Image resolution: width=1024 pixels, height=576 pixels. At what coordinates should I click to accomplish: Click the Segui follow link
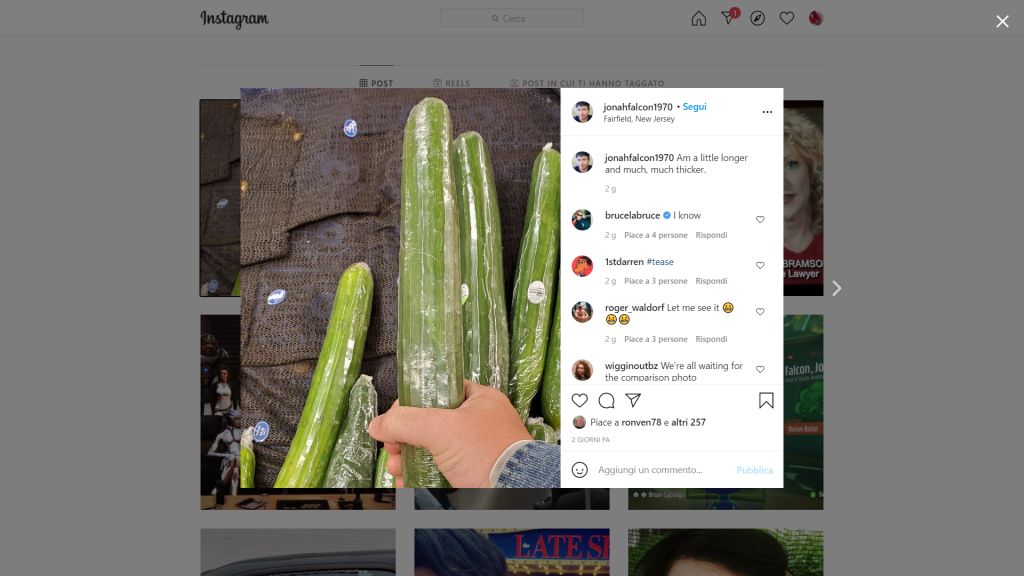point(695,106)
